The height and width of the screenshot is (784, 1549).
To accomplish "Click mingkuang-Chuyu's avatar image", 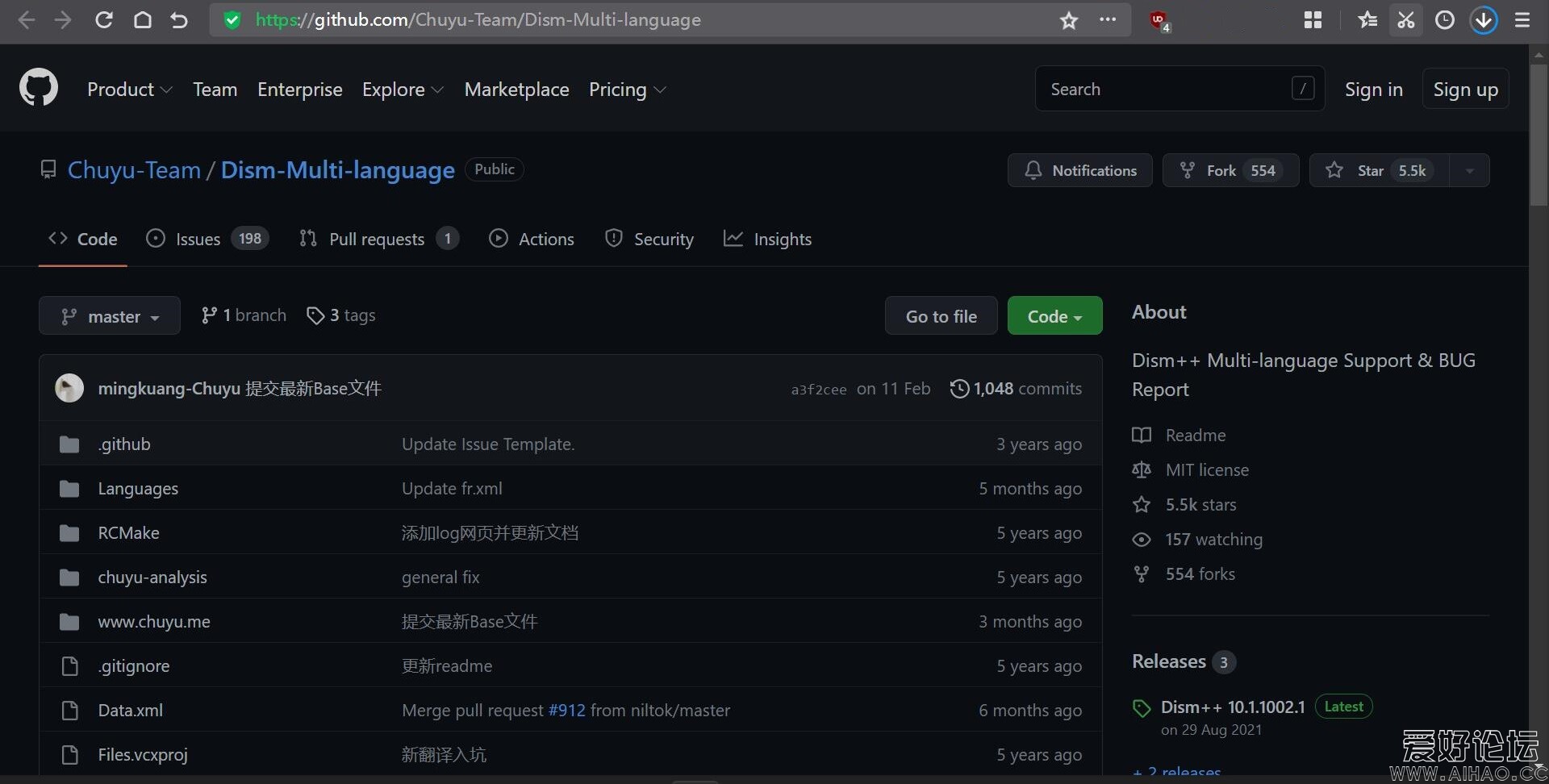I will click(69, 388).
